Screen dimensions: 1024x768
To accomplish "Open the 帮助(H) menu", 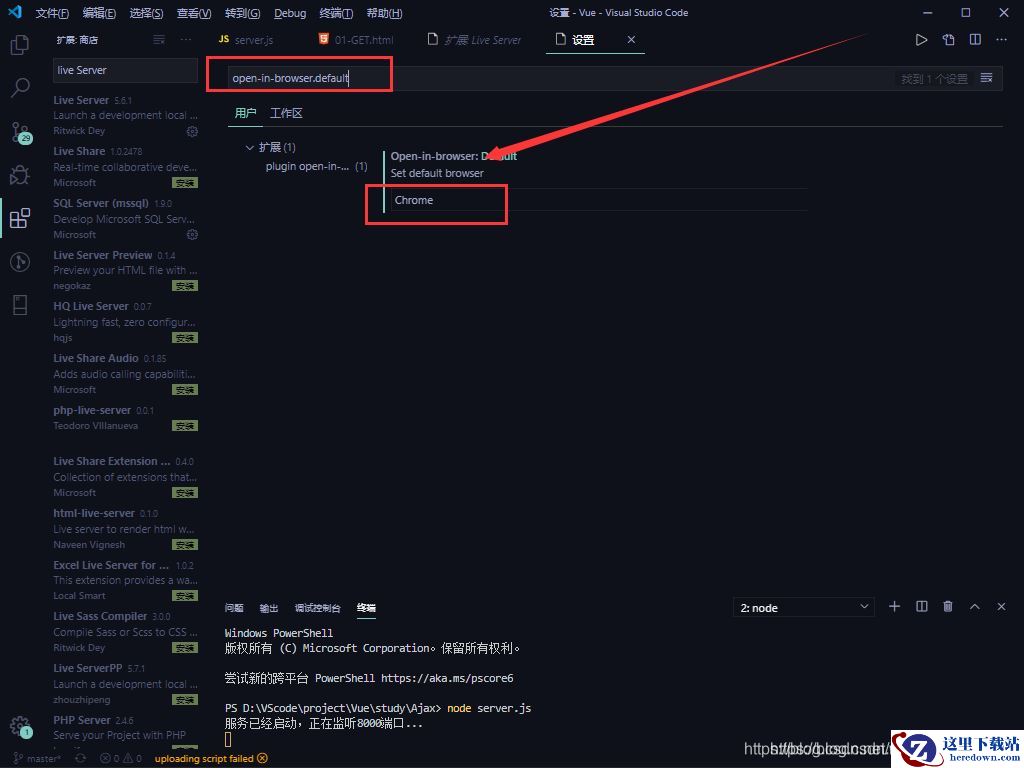I will click(x=384, y=13).
